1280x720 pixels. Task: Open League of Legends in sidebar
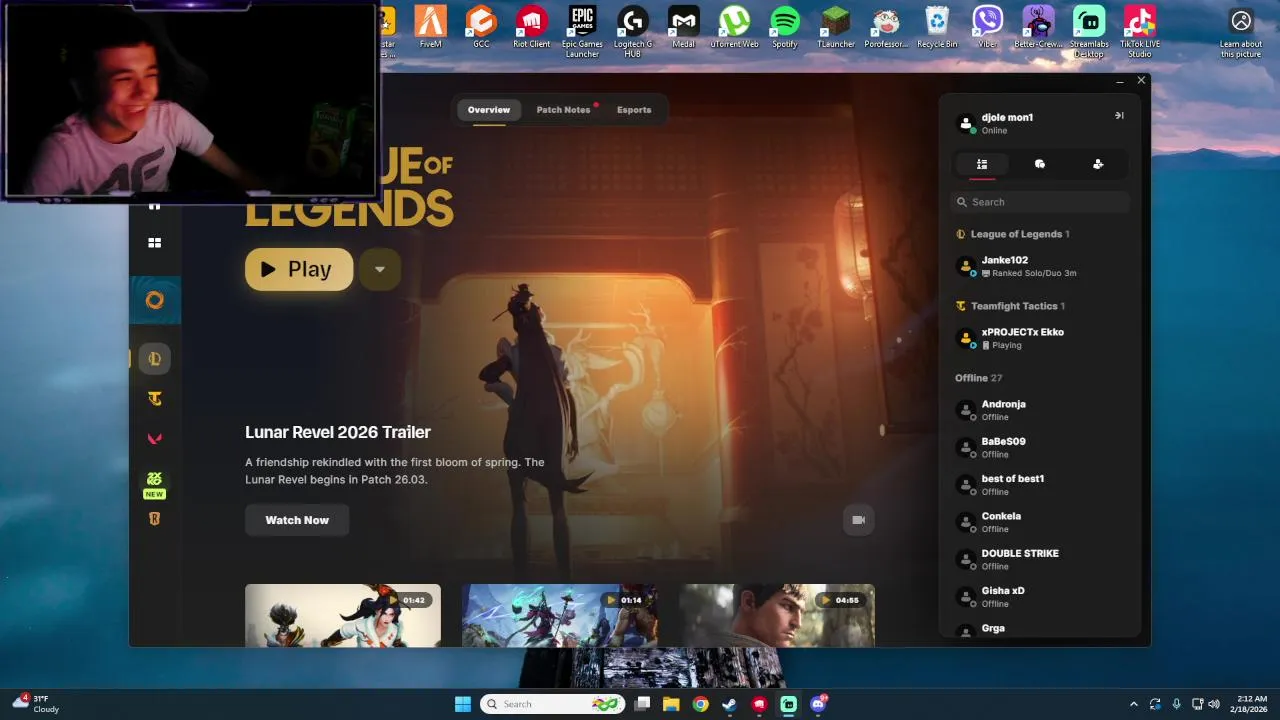[155, 358]
